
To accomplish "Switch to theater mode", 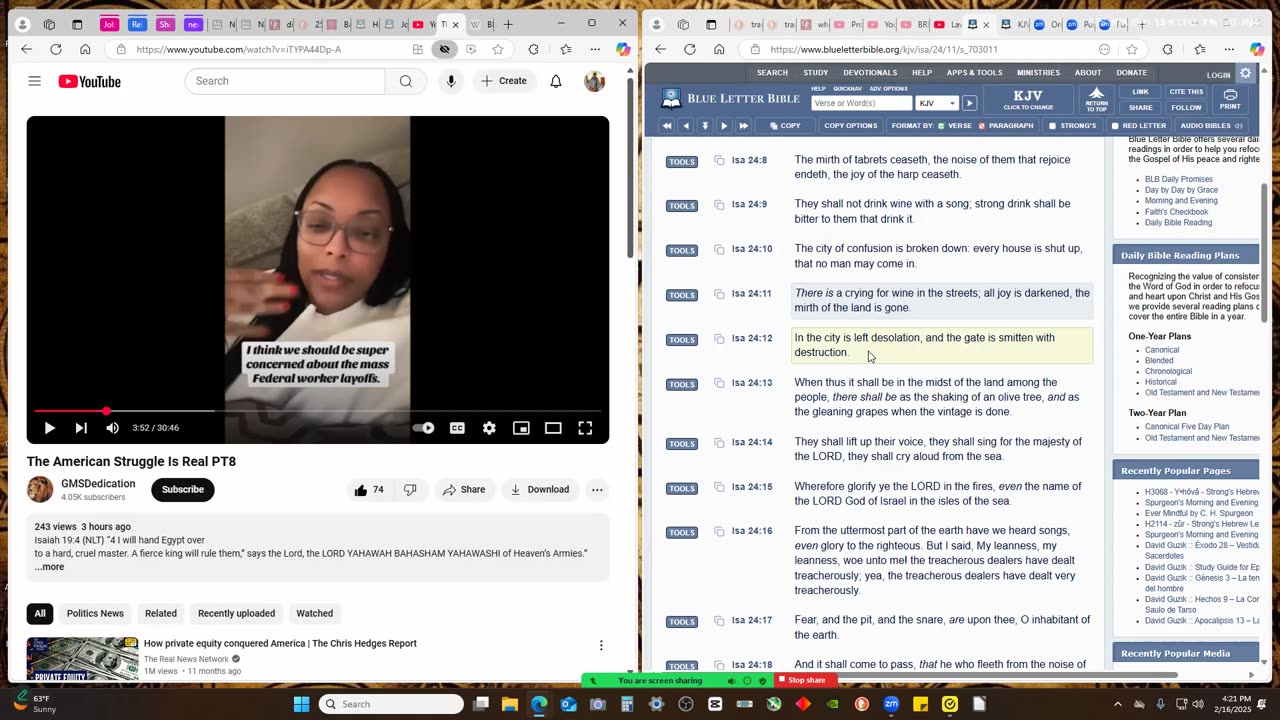I will [553, 428].
